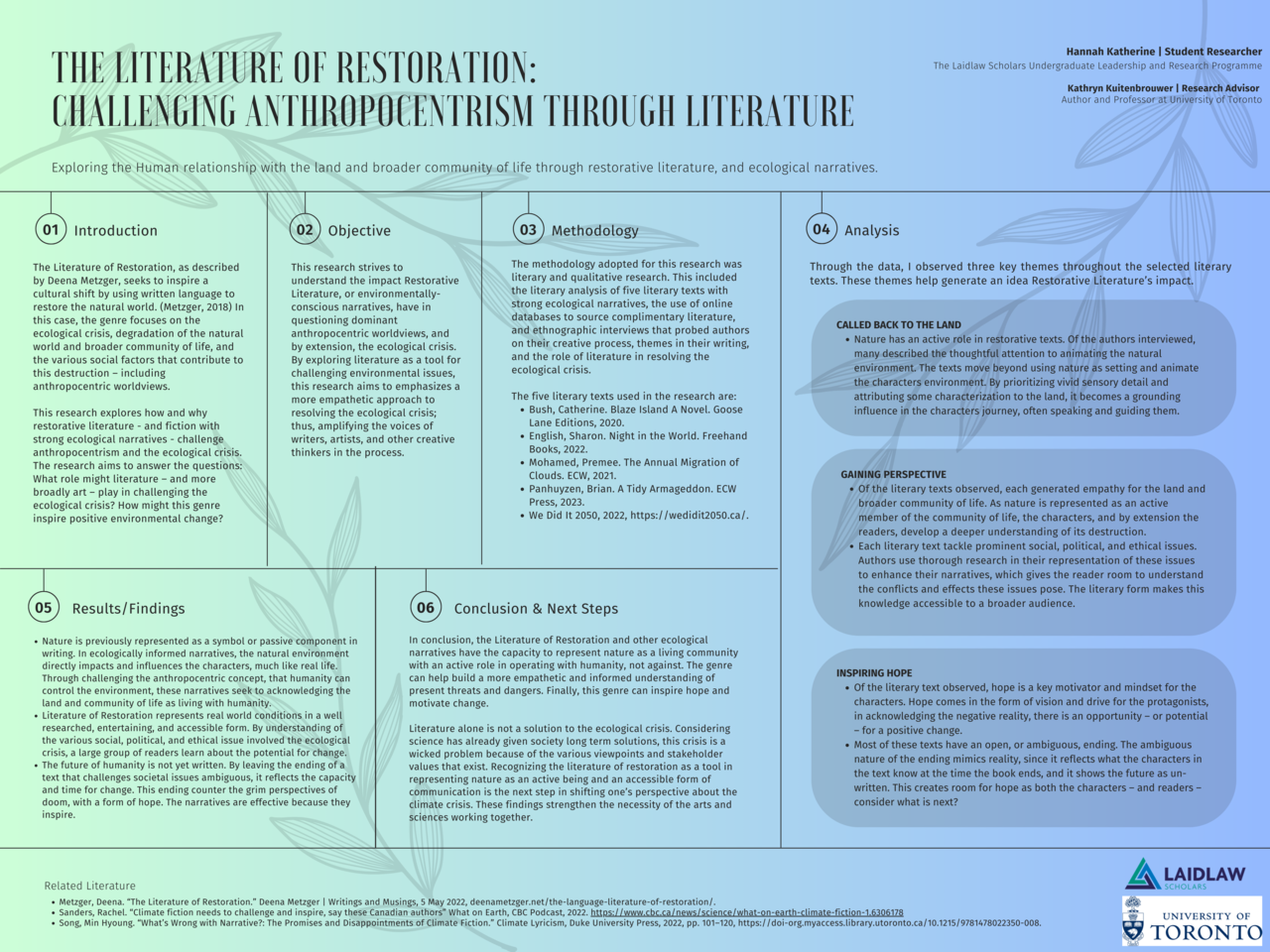Expand the INSPIRING HOPE card
This screenshot has height=952, width=1270.
click(1022, 739)
